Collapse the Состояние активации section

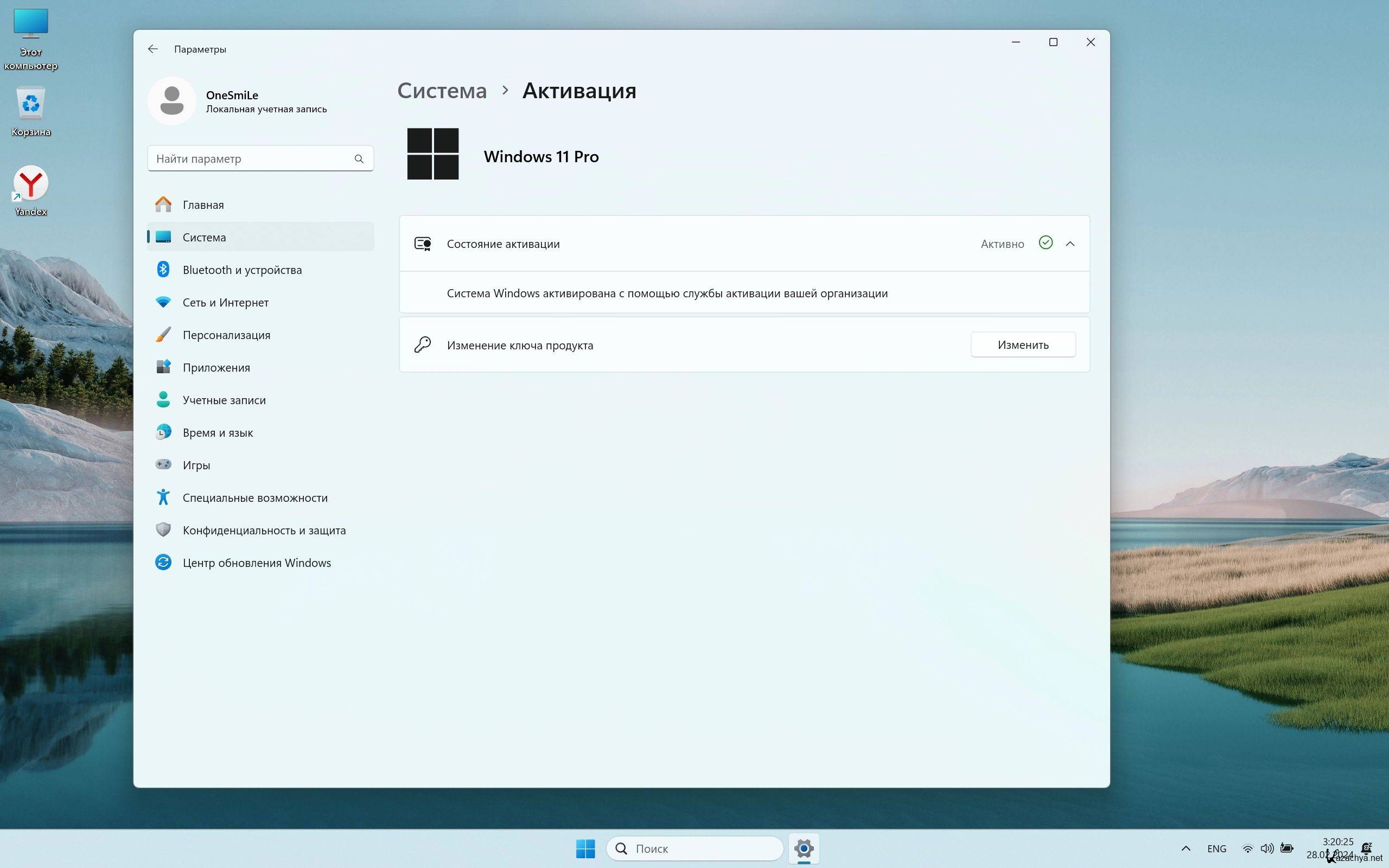click(x=1070, y=244)
